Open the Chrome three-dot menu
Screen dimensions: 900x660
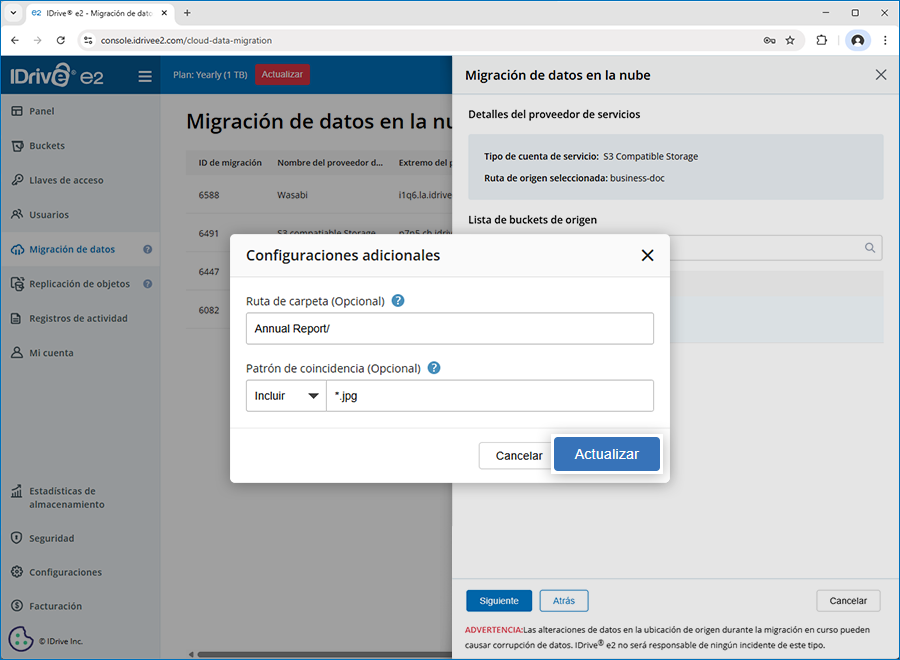coord(885,41)
